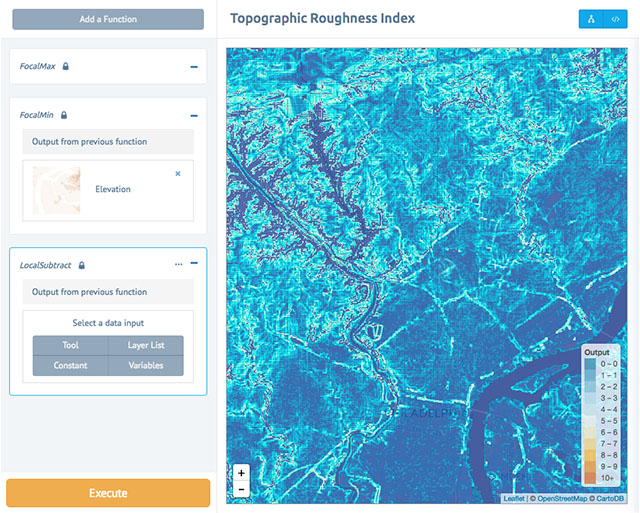This screenshot has width=640, height=513.
Task: Choose Variables as data input
Action: point(146,366)
